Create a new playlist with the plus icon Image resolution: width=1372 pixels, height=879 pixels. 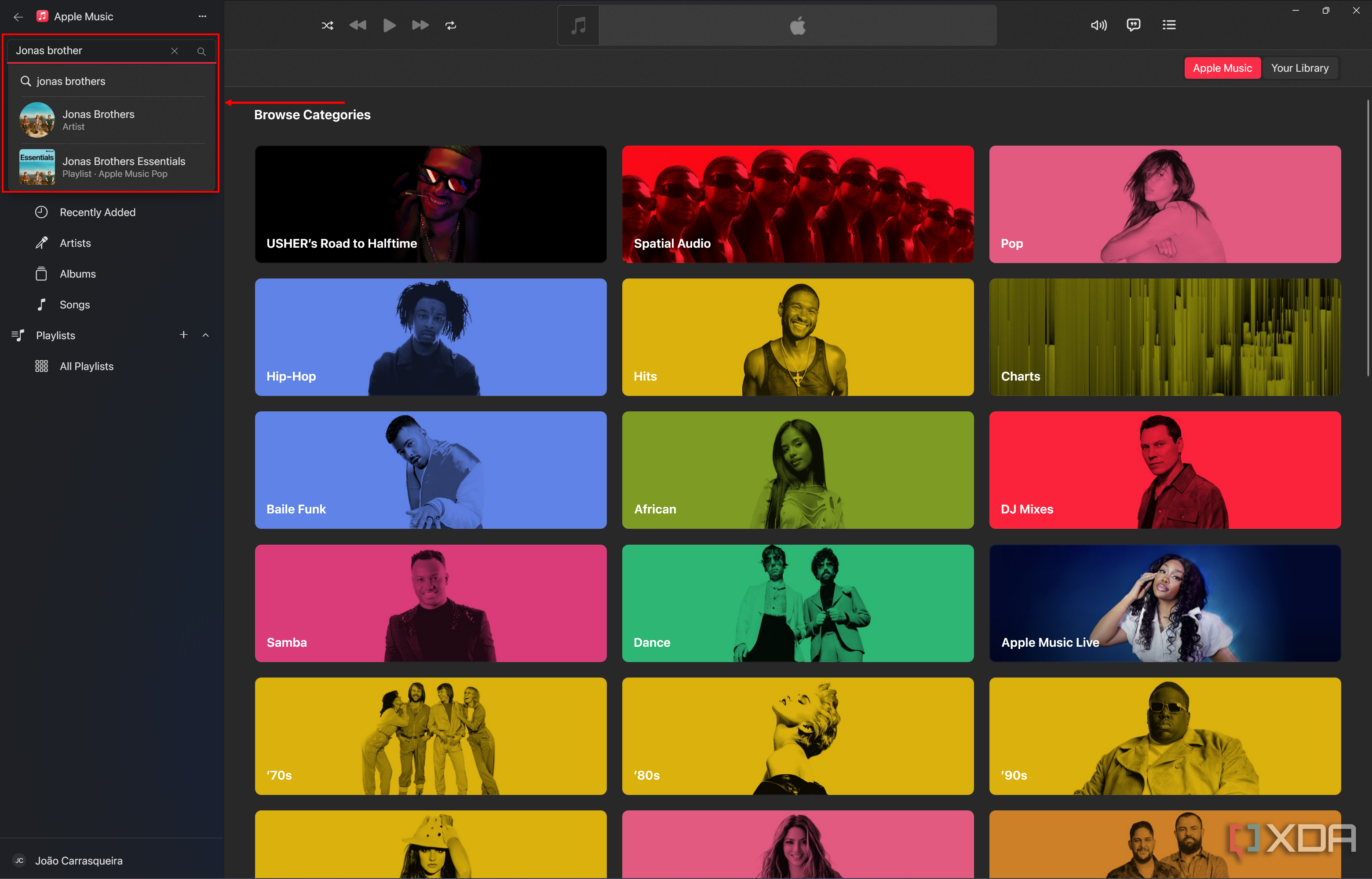coord(184,335)
